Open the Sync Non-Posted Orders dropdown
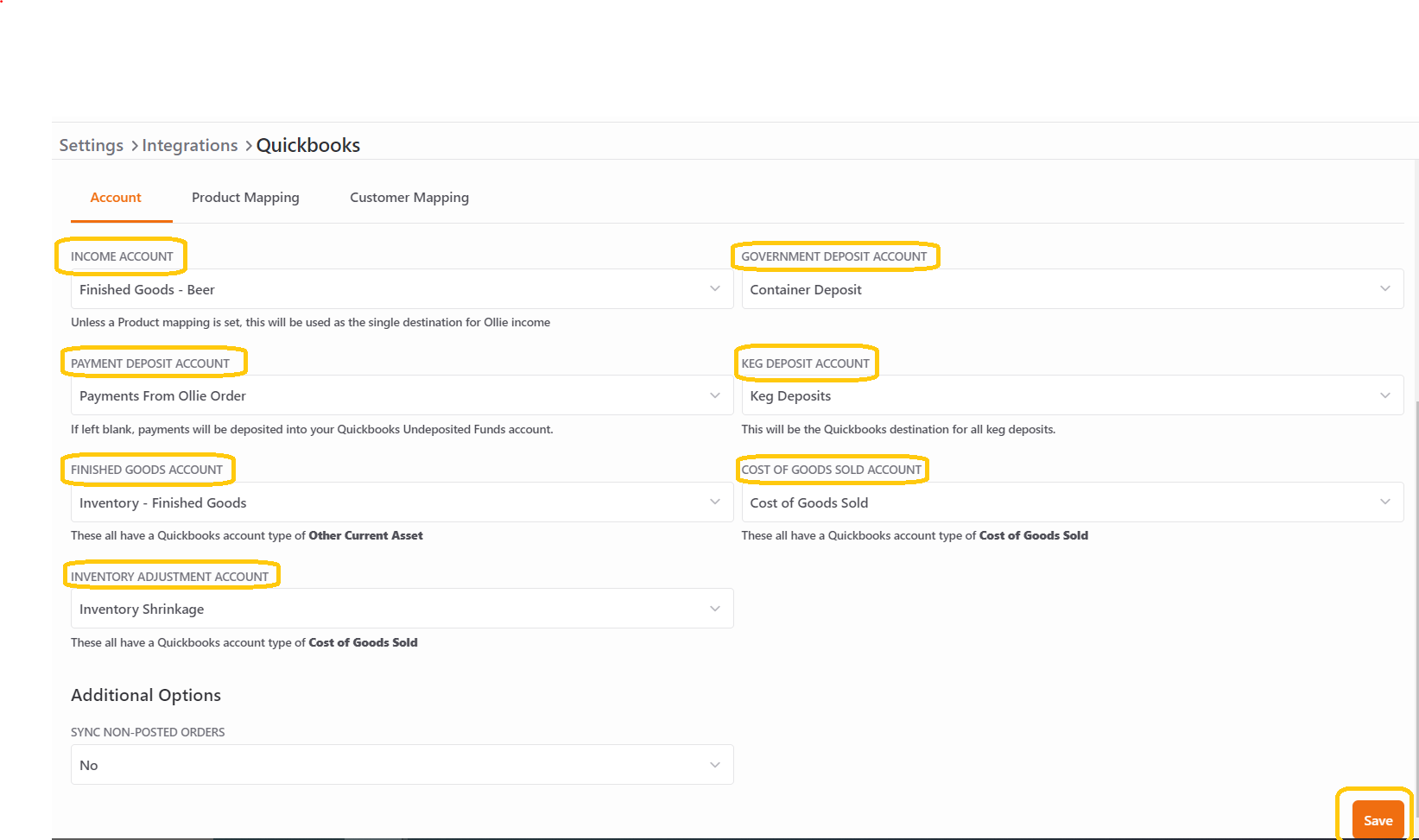The image size is (1419, 840). click(x=402, y=765)
